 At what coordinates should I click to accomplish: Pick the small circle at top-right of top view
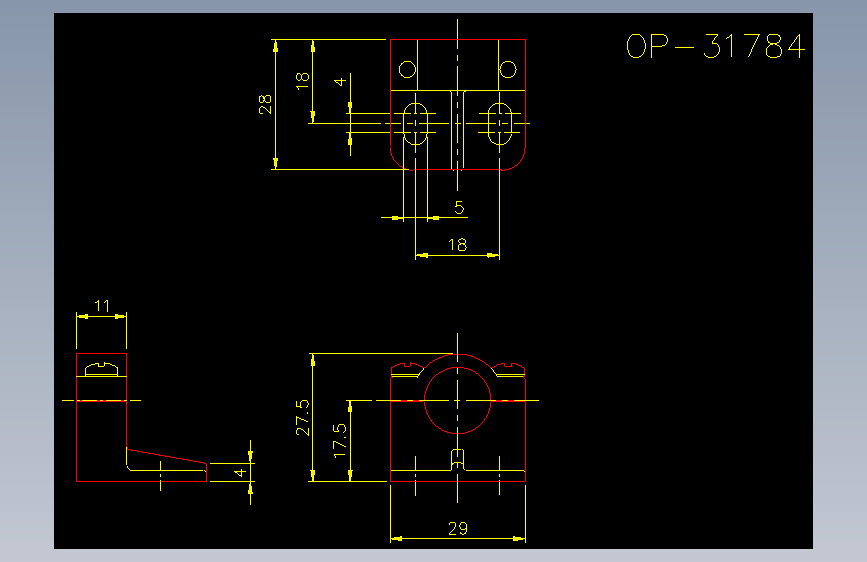[x=508, y=70]
